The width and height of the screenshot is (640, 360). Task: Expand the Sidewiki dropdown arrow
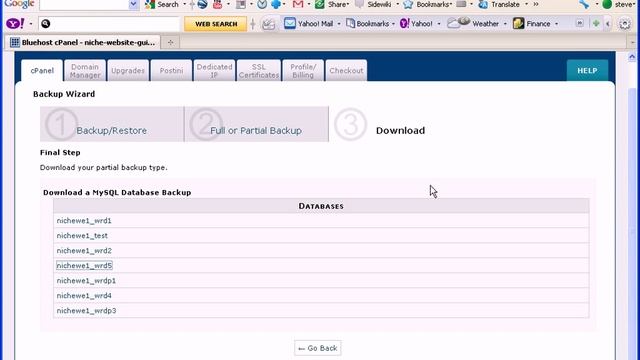tap(398, 4)
